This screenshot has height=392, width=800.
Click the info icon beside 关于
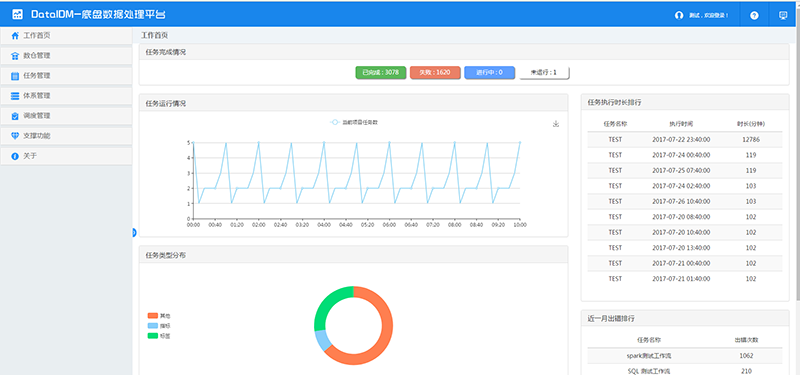[x=15, y=156]
